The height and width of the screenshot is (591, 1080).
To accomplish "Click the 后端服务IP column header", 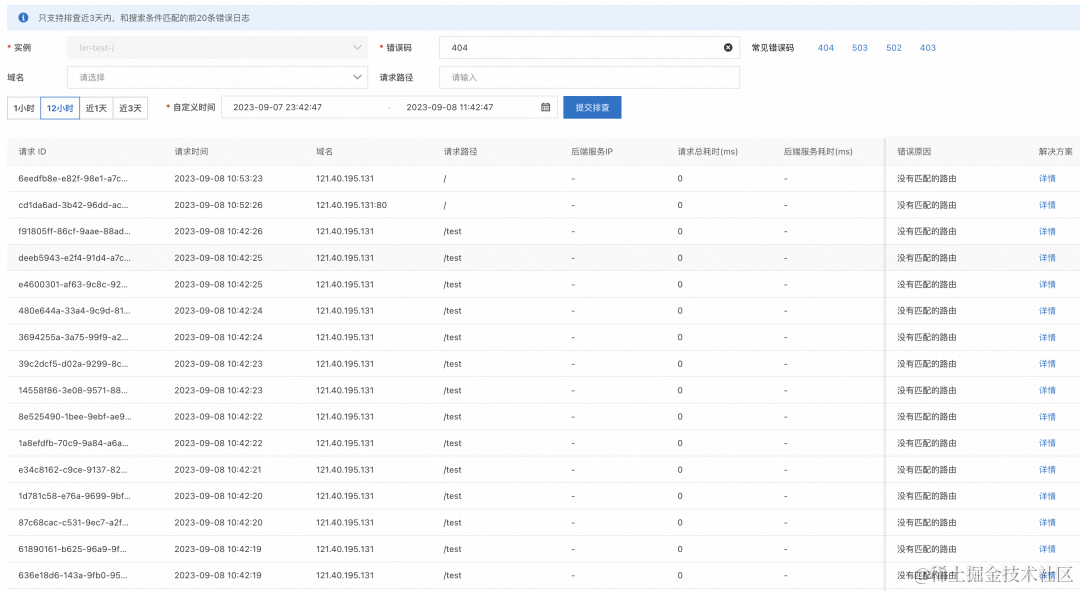I will (x=592, y=152).
